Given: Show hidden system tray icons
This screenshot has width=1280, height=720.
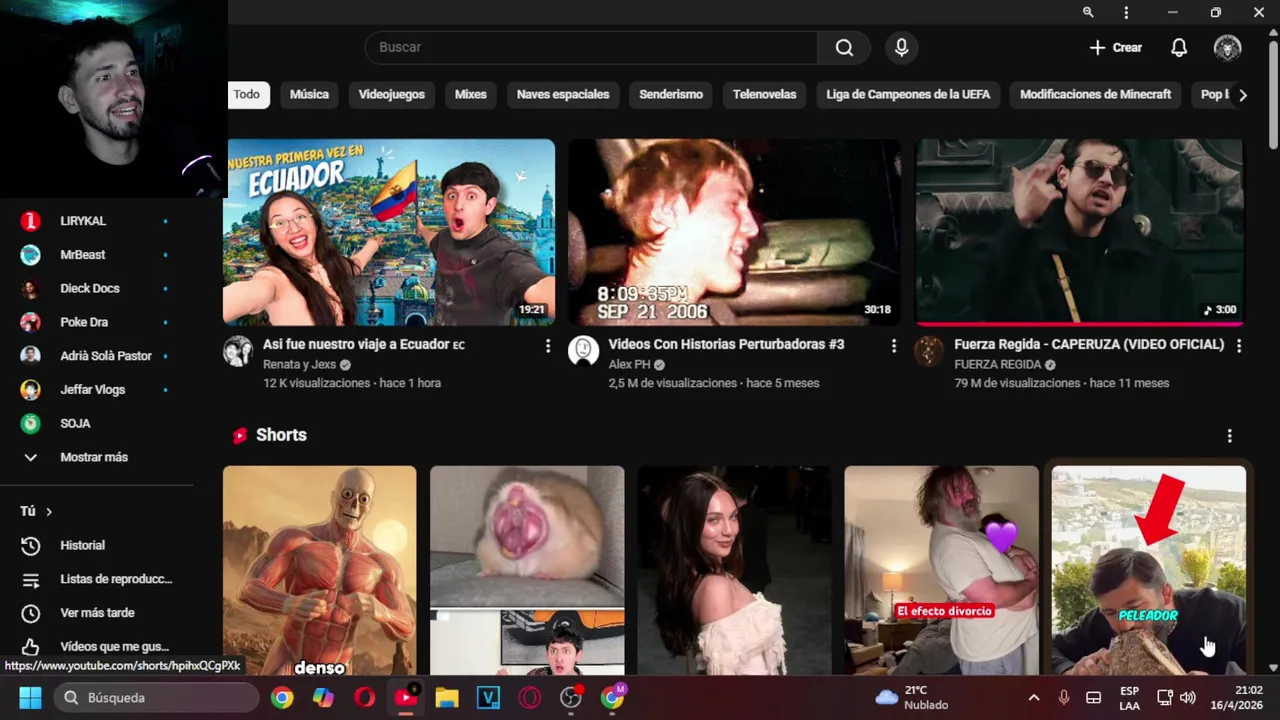Looking at the screenshot, I should pos(1034,698).
